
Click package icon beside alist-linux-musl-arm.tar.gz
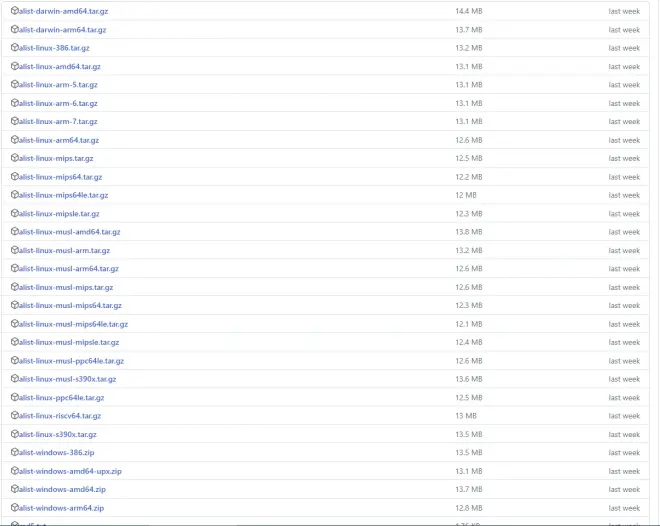coord(15,250)
